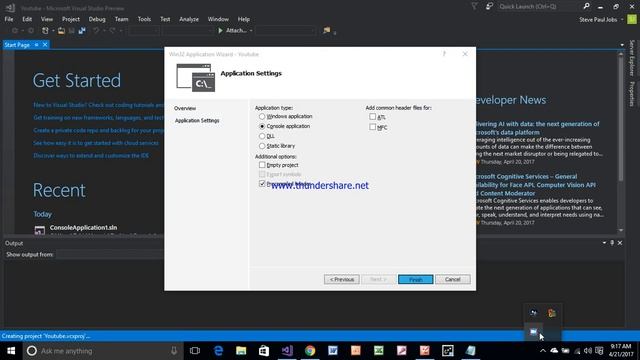Expand the New Project icon dropdown arrow
This screenshot has height=360, width=640.
[x=53, y=31]
